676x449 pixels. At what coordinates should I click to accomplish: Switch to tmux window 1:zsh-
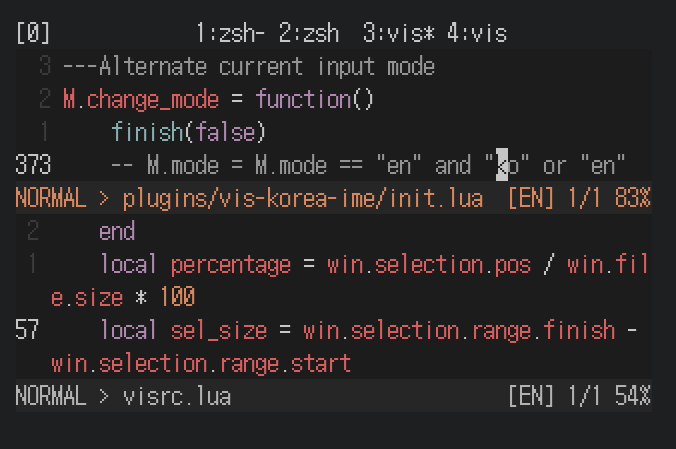230,33
